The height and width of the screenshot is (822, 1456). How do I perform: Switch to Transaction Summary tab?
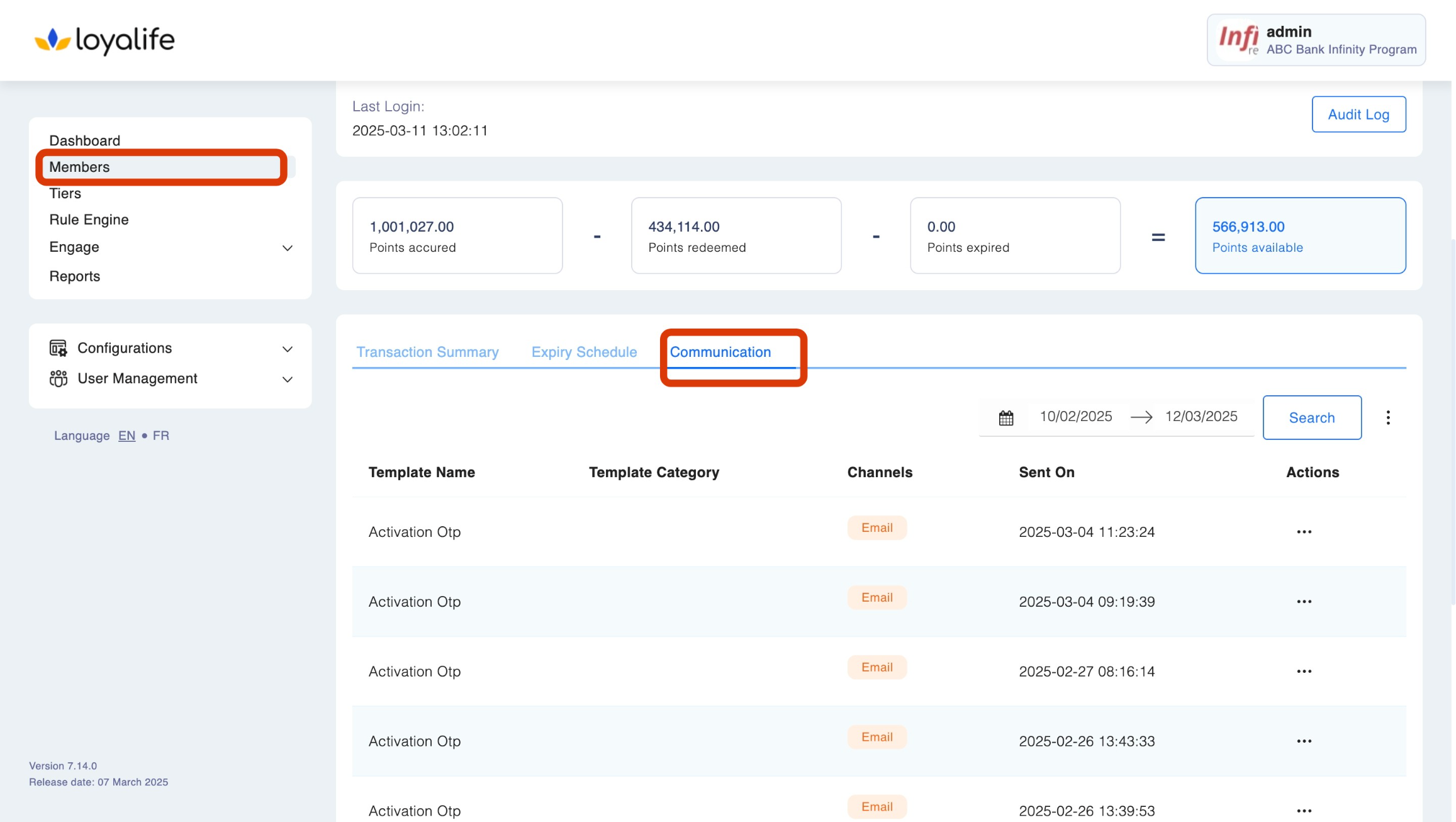pos(427,352)
